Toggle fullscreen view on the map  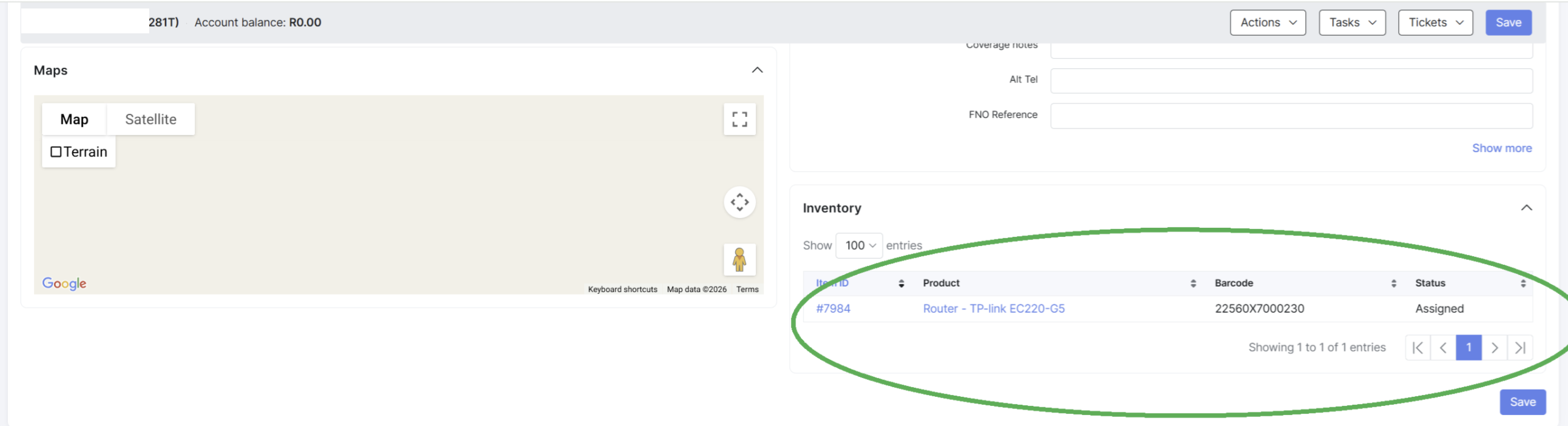coord(739,119)
